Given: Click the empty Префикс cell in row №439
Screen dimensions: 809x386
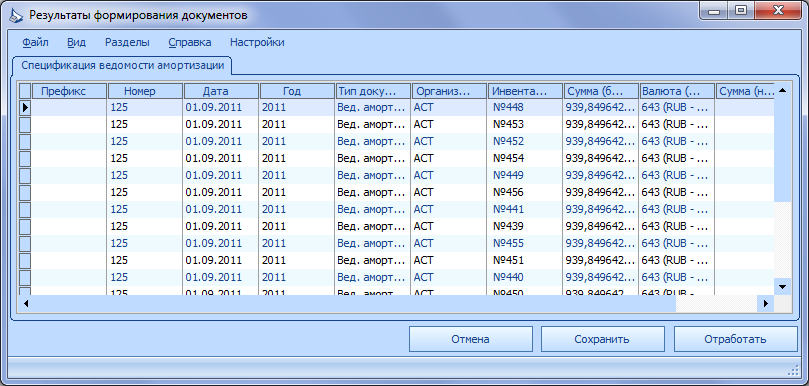Looking at the screenshot, I should click(x=70, y=227).
